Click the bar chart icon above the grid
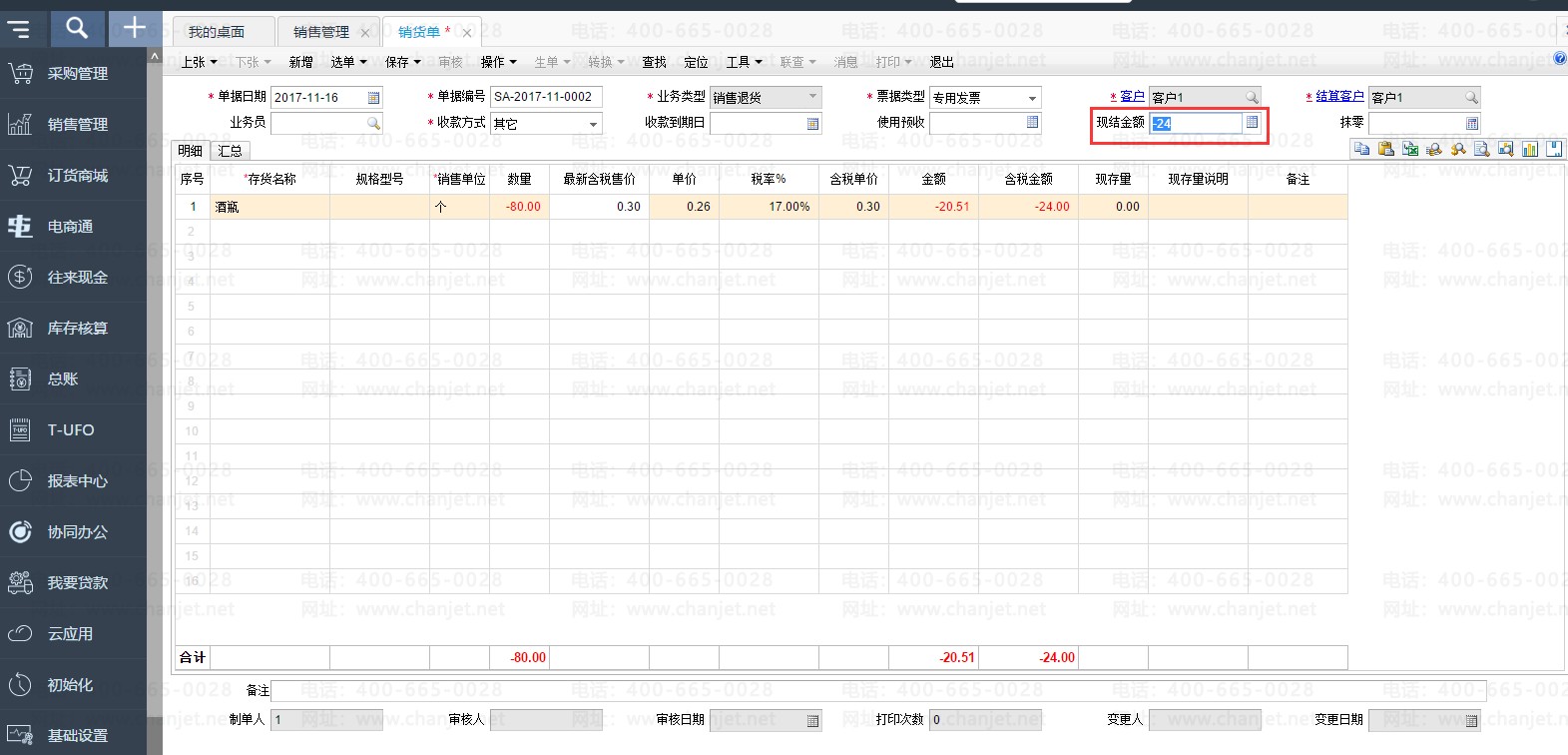The width and height of the screenshot is (1568, 755). (x=1529, y=149)
